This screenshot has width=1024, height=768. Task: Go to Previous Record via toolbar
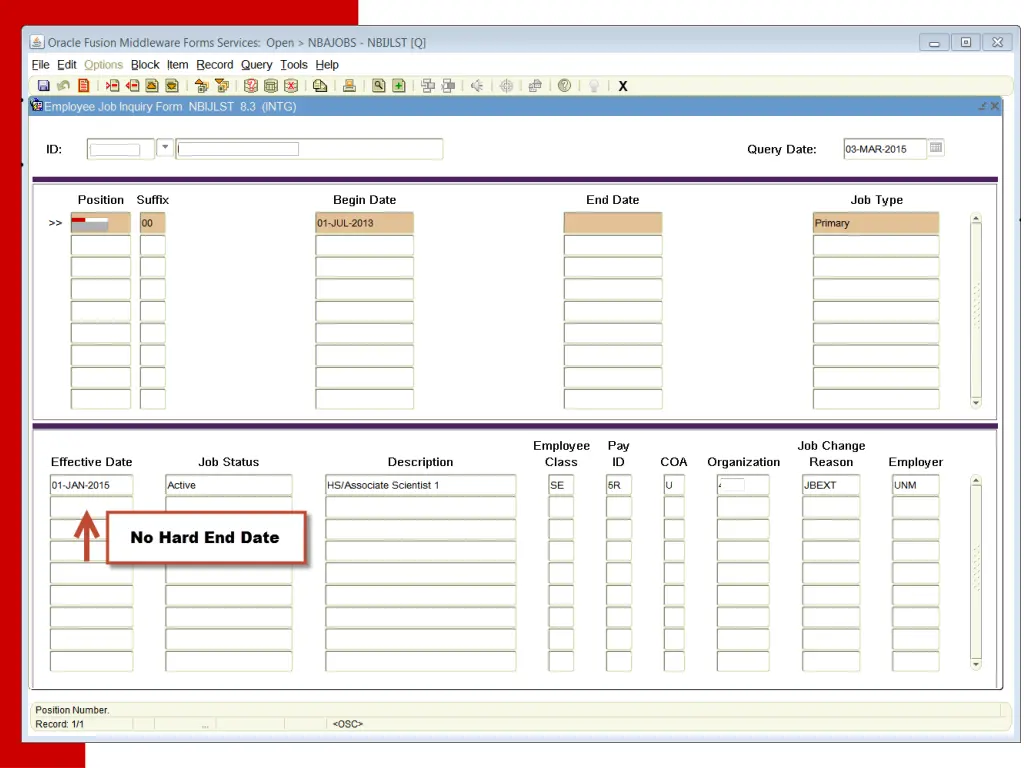(x=152, y=86)
